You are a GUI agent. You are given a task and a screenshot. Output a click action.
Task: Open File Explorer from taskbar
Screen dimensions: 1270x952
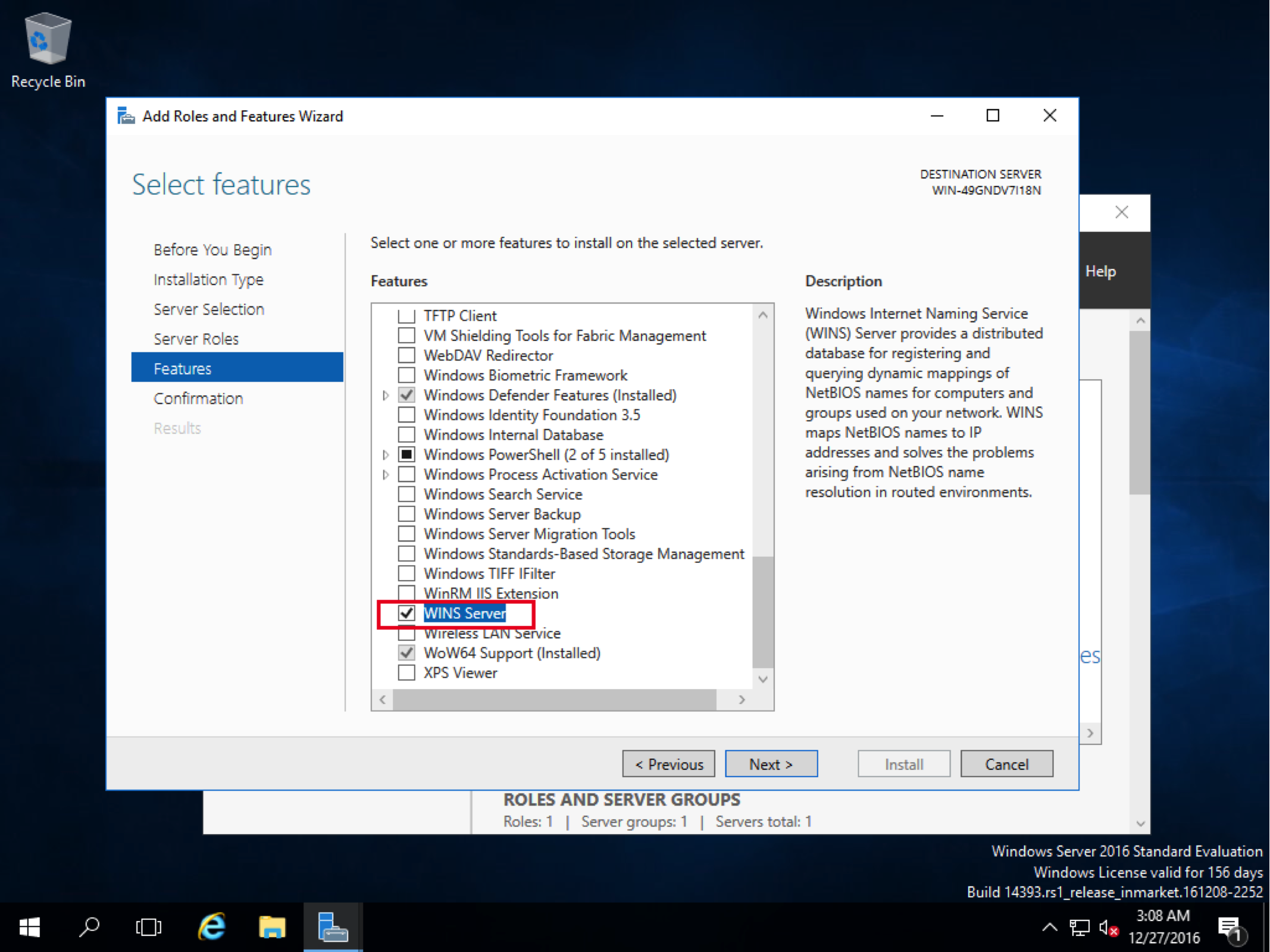pyautogui.click(x=272, y=927)
